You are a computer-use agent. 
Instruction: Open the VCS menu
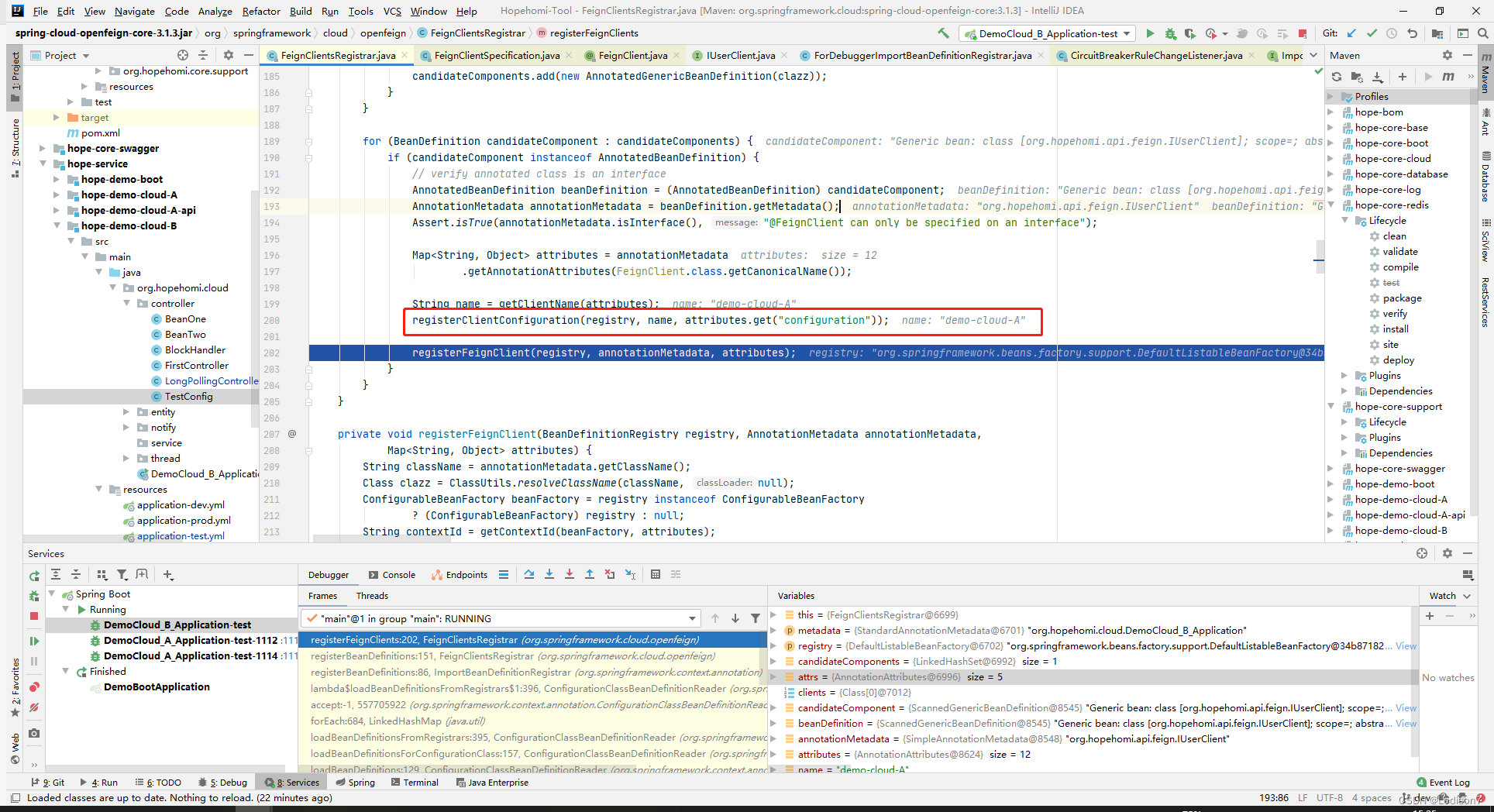pos(392,11)
